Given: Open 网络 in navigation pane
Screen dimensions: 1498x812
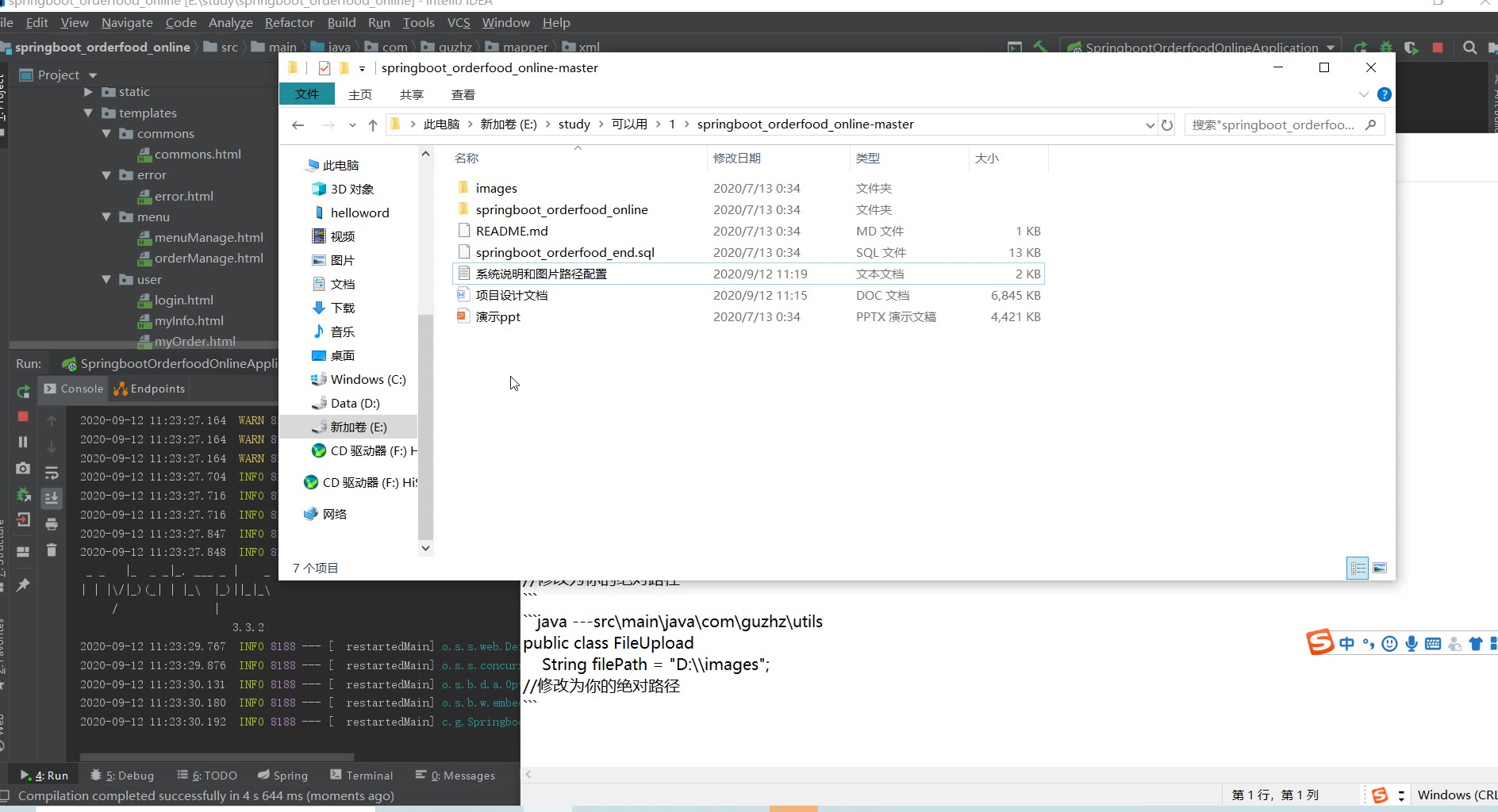Looking at the screenshot, I should coord(335,514).
